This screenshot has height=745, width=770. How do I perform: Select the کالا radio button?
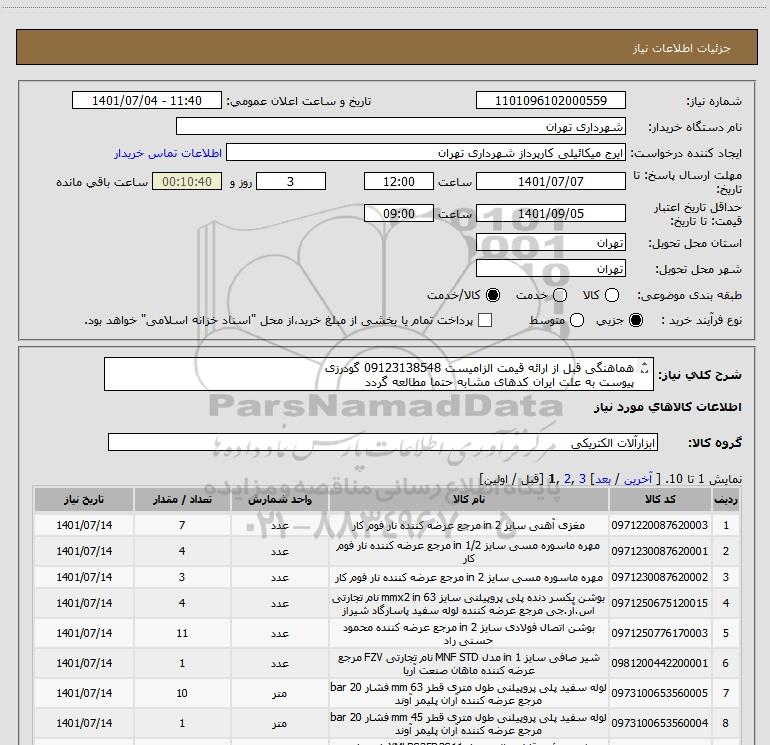coord(612,295)
